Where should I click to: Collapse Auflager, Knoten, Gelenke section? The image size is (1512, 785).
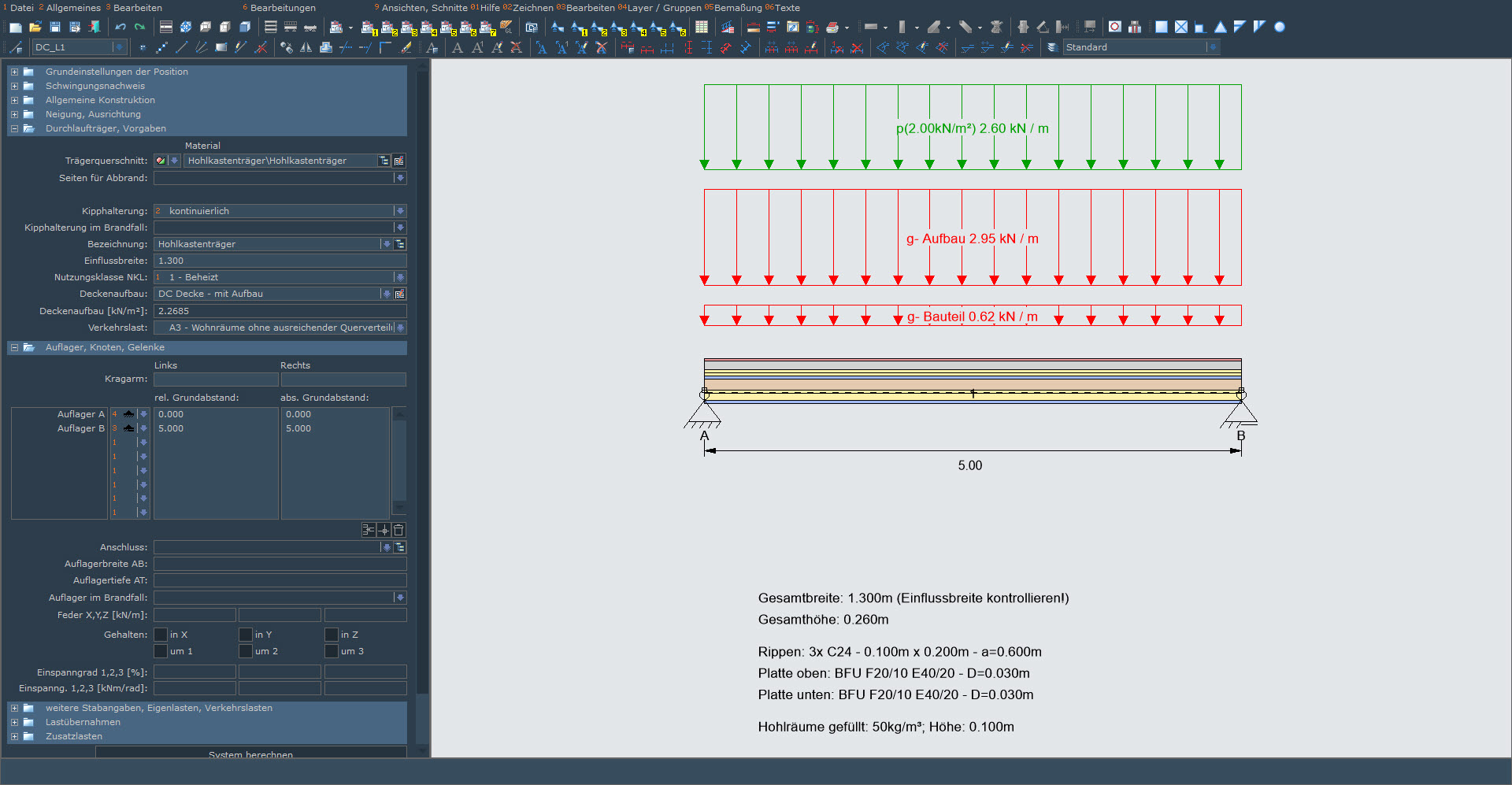coord(14,347)
